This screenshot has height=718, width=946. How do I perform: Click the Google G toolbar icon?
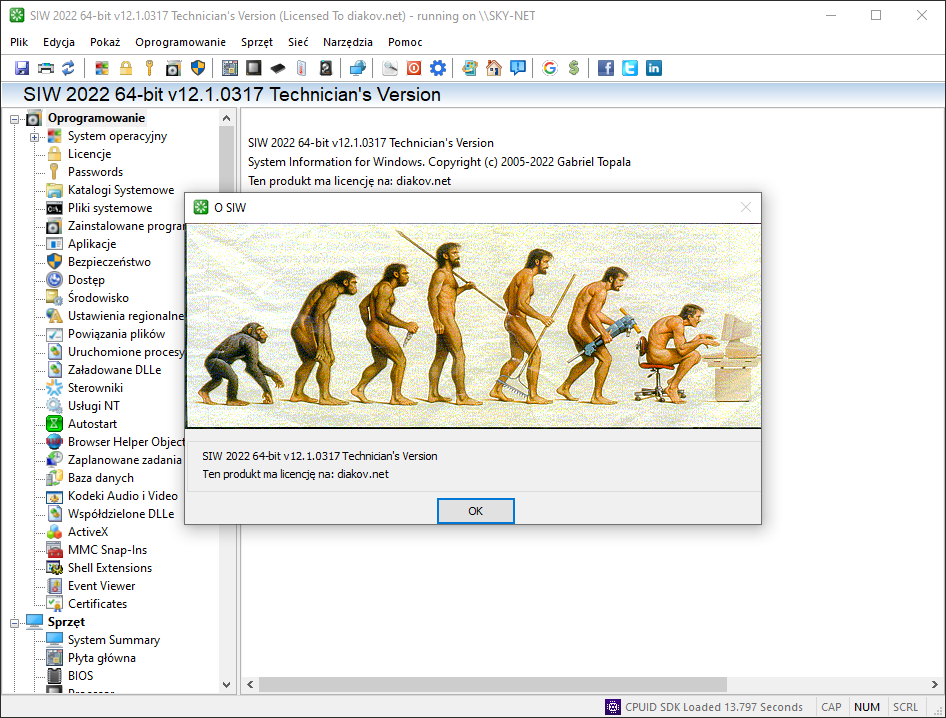550,68
